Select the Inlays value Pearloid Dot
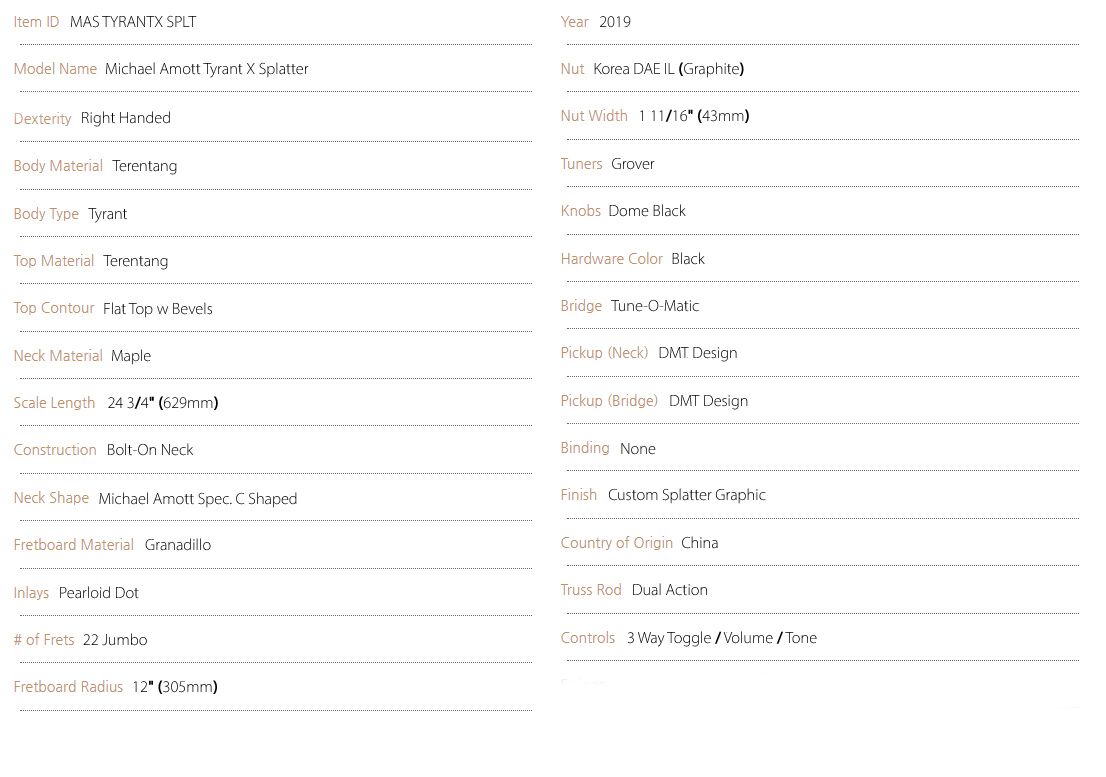 (99, 593)
